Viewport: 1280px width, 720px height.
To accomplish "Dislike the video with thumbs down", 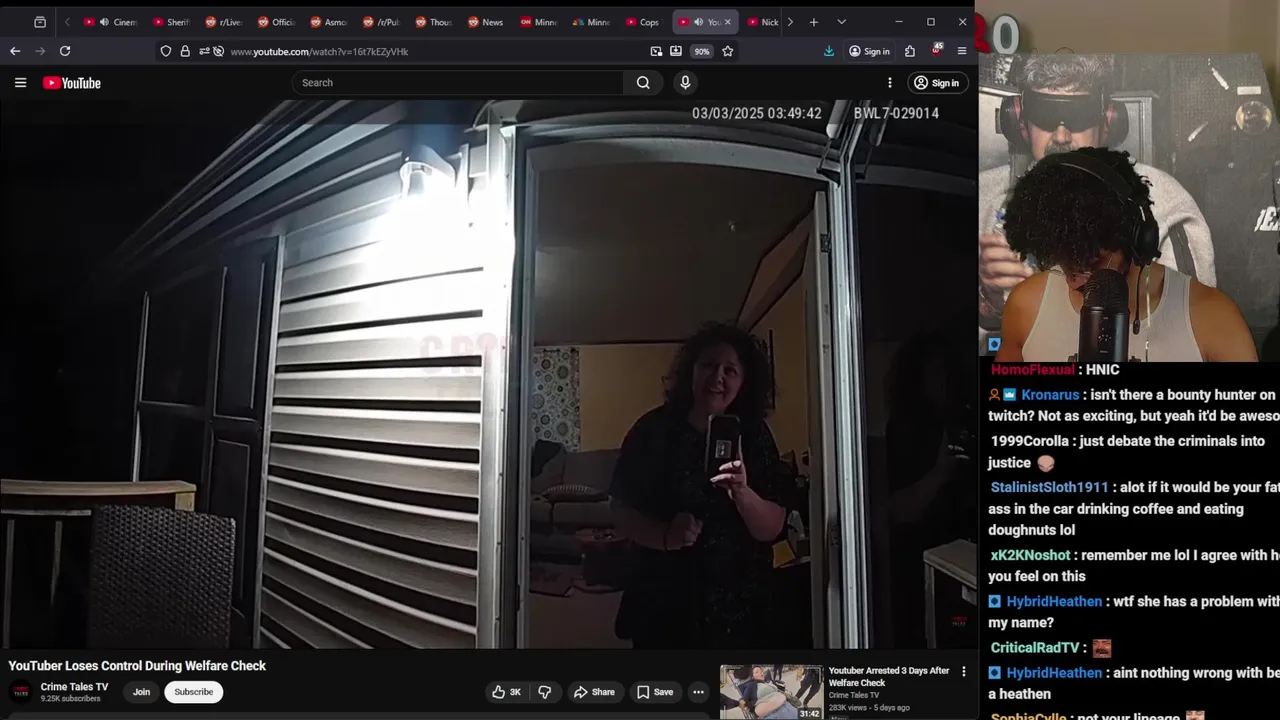I will [x=545, y=692].
